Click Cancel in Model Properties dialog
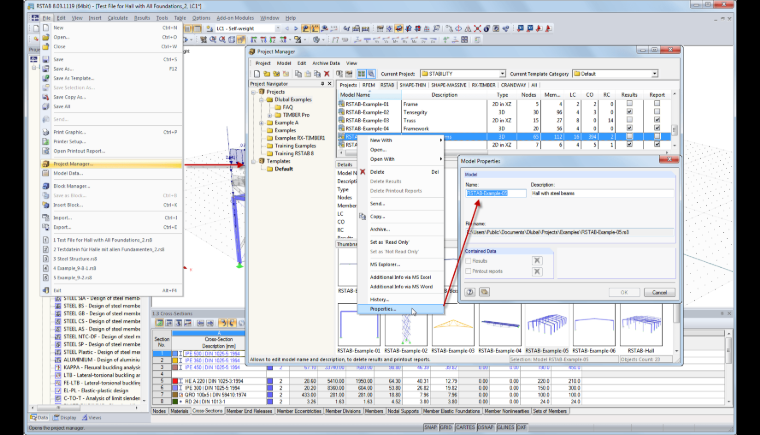Screen dimensions: 760x435 coord(659,292)
